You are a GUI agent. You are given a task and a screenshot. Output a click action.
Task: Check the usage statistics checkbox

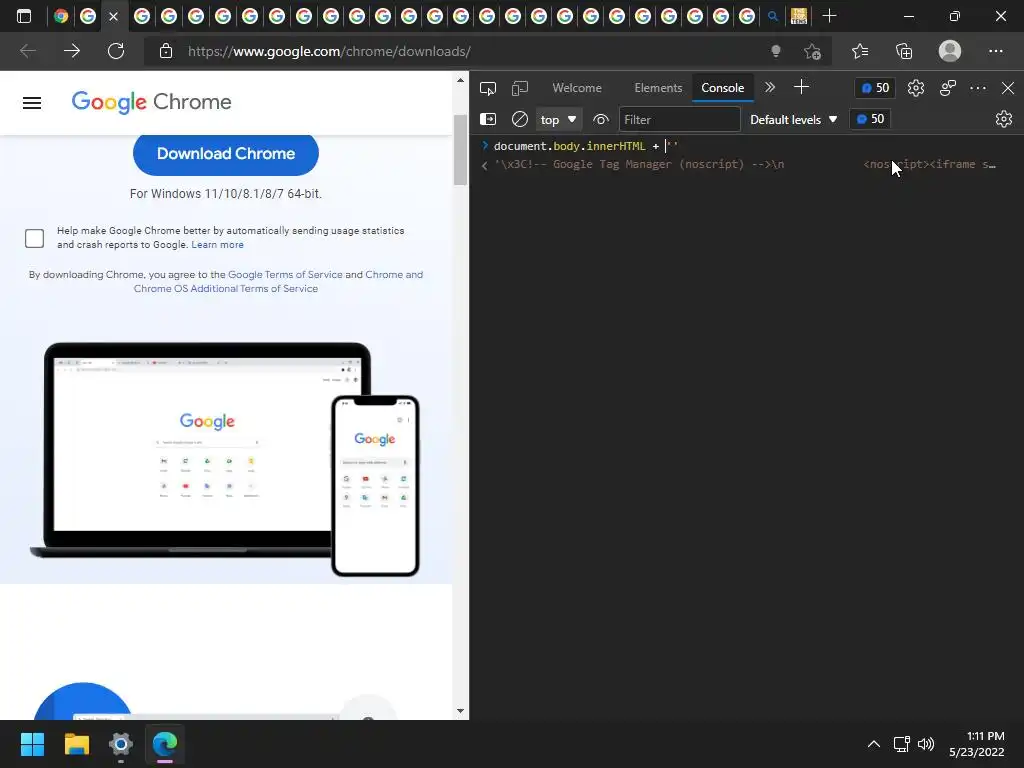(35, 238)
